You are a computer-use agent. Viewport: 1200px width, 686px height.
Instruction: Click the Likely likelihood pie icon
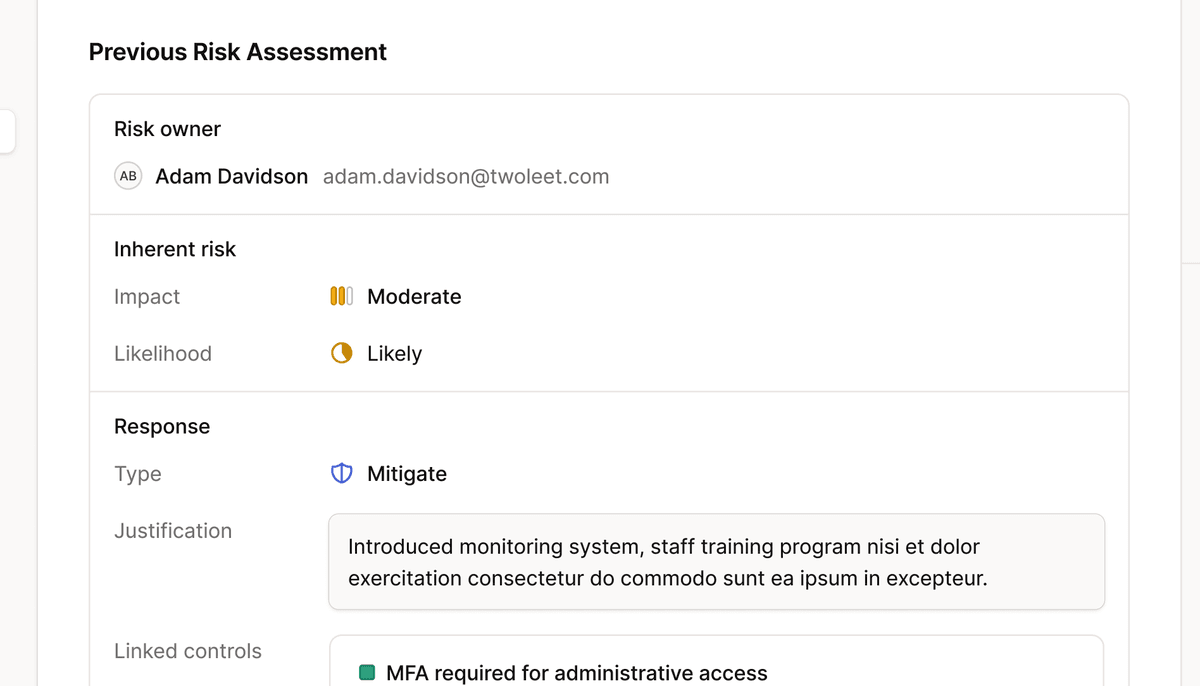(341, 353)
